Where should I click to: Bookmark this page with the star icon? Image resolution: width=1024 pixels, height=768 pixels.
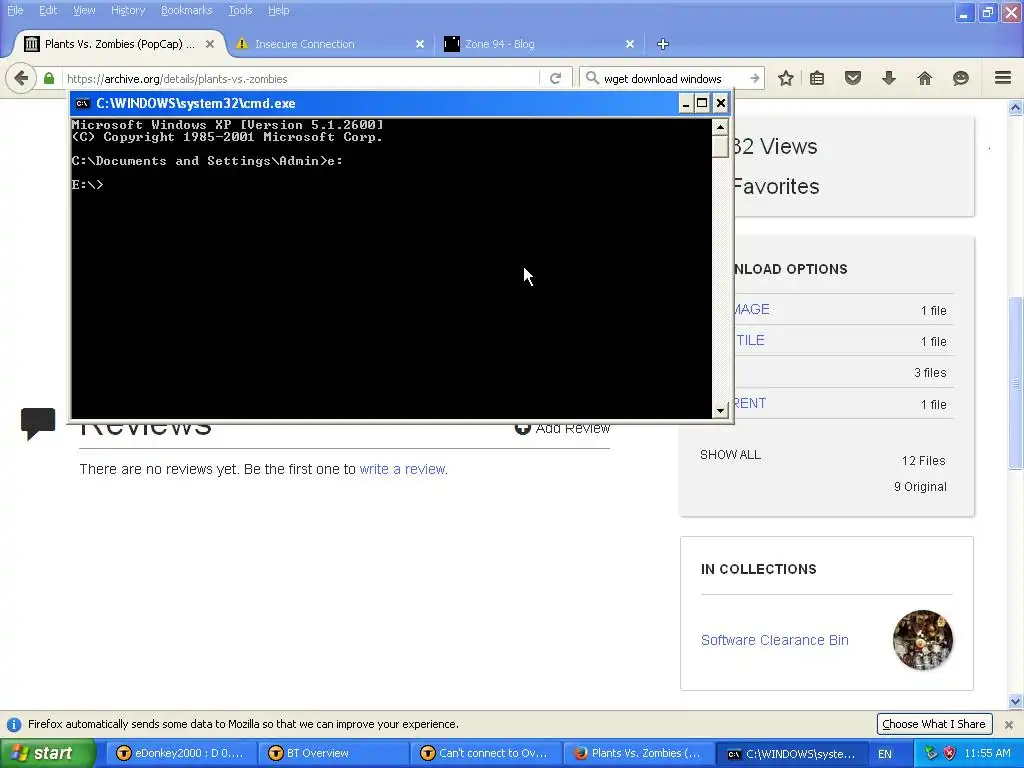pyautogui.click(x=786, y=78)
